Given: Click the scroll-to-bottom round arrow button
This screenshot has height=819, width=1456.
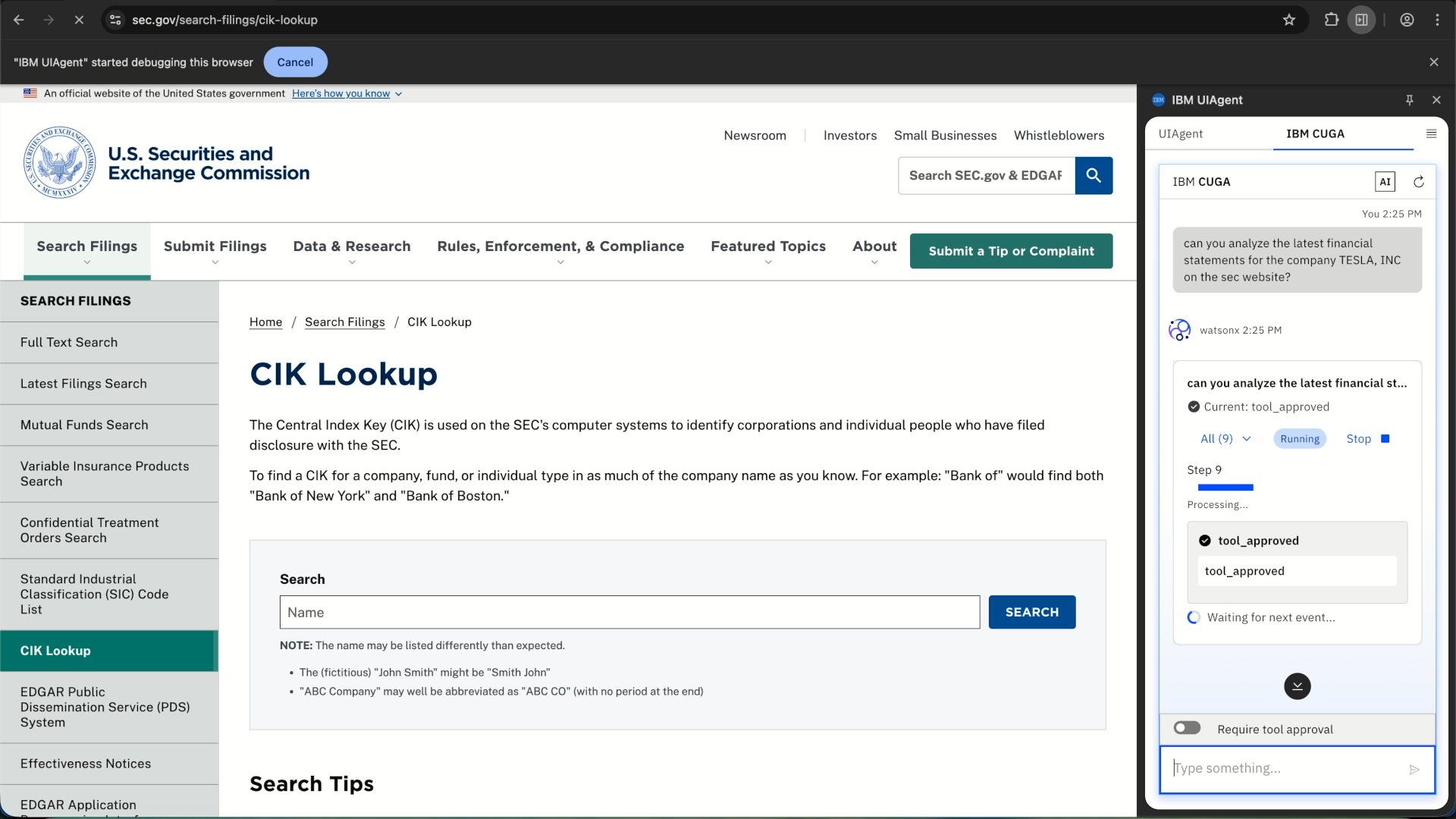Looking at the screenshot, I should (x=1298, y=686).
